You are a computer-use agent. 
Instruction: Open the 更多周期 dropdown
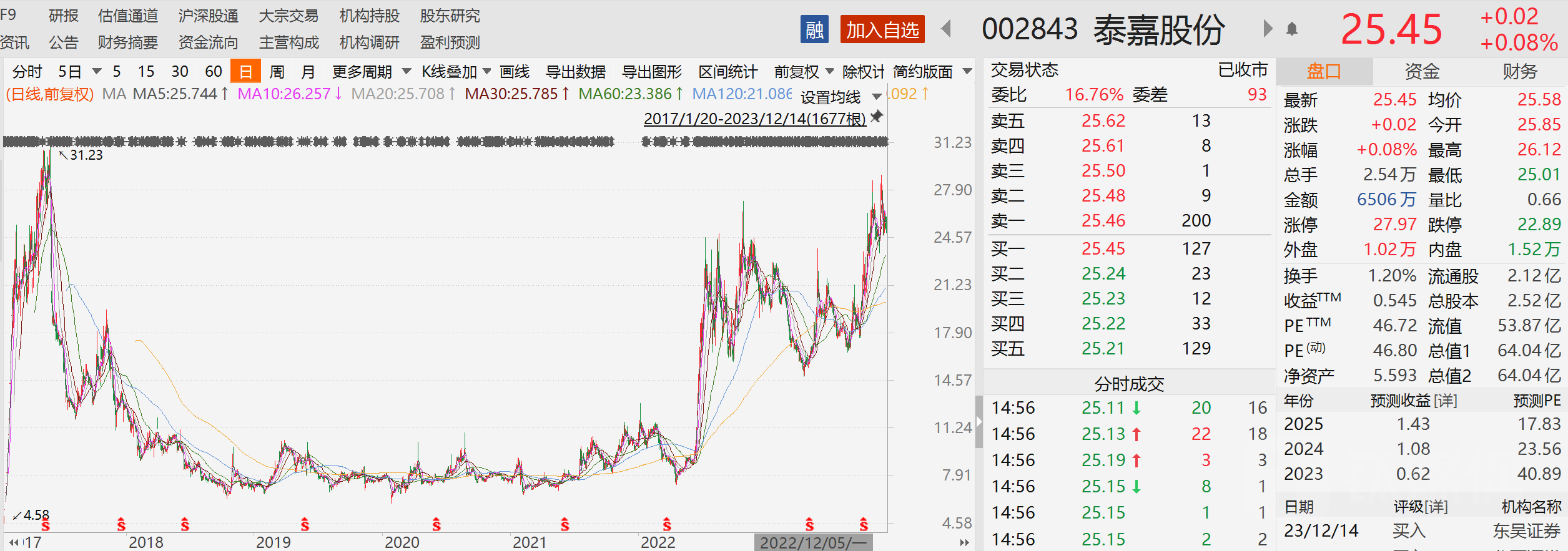pos(372,72)
